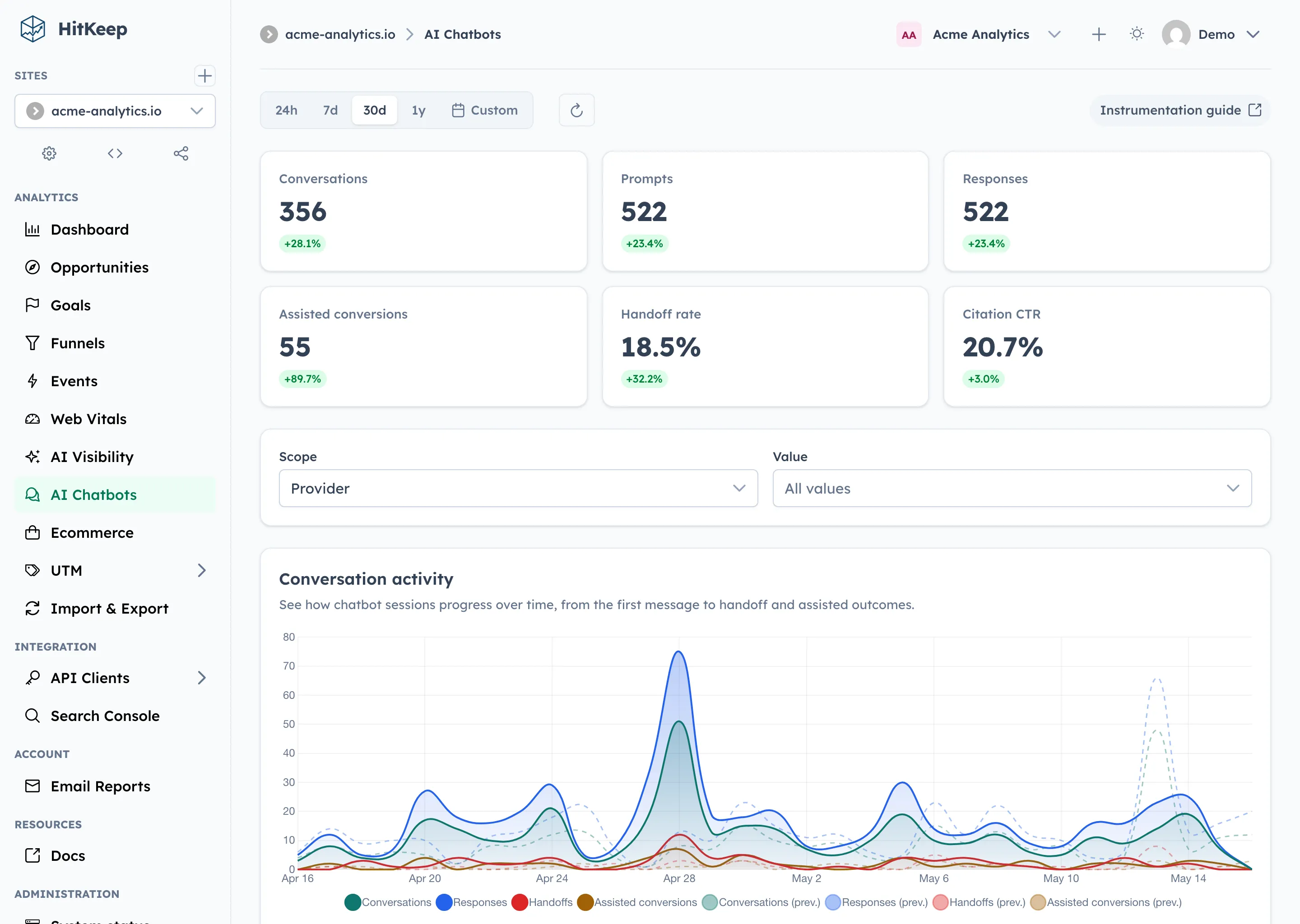
Task: Click the Conversation activity heading
Action: click(366, 579)
